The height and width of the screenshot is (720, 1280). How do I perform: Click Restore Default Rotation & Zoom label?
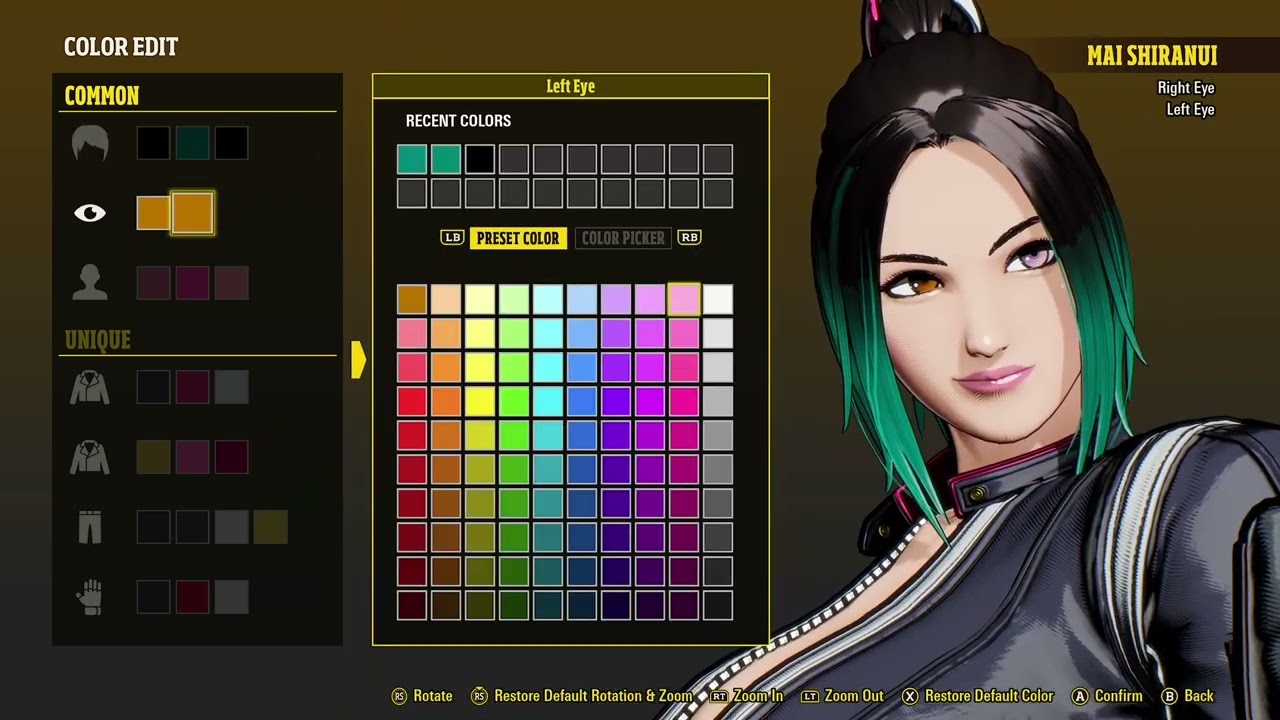click(x=593, y=696)
